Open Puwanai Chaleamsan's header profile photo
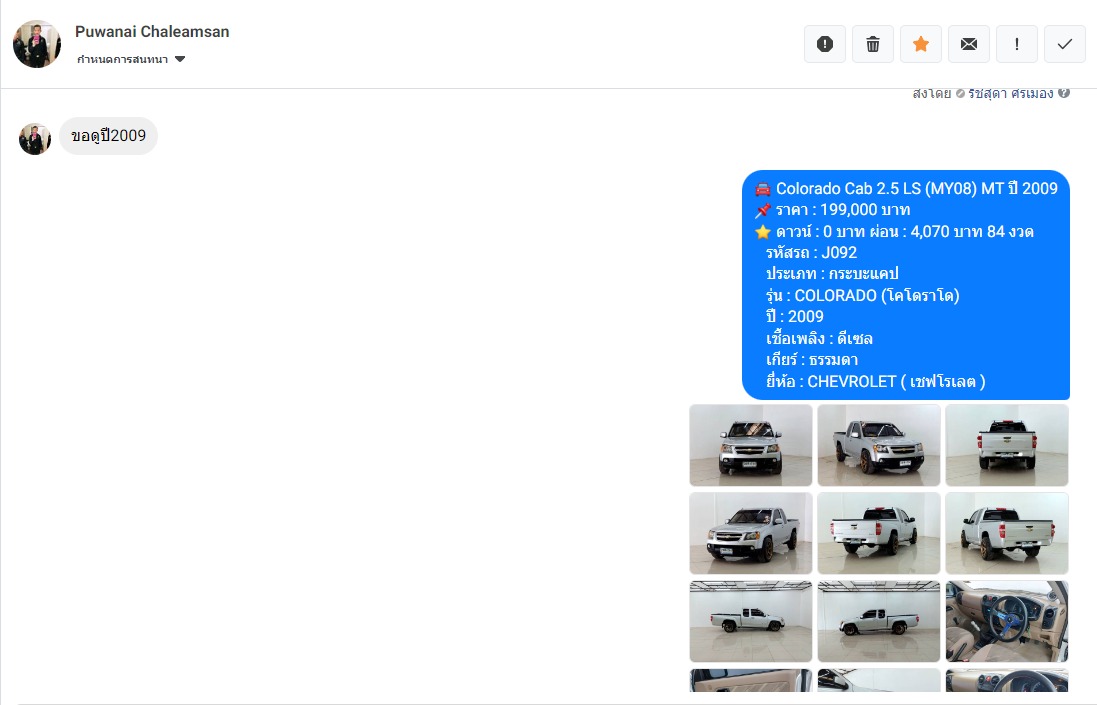 click(37, 44)
